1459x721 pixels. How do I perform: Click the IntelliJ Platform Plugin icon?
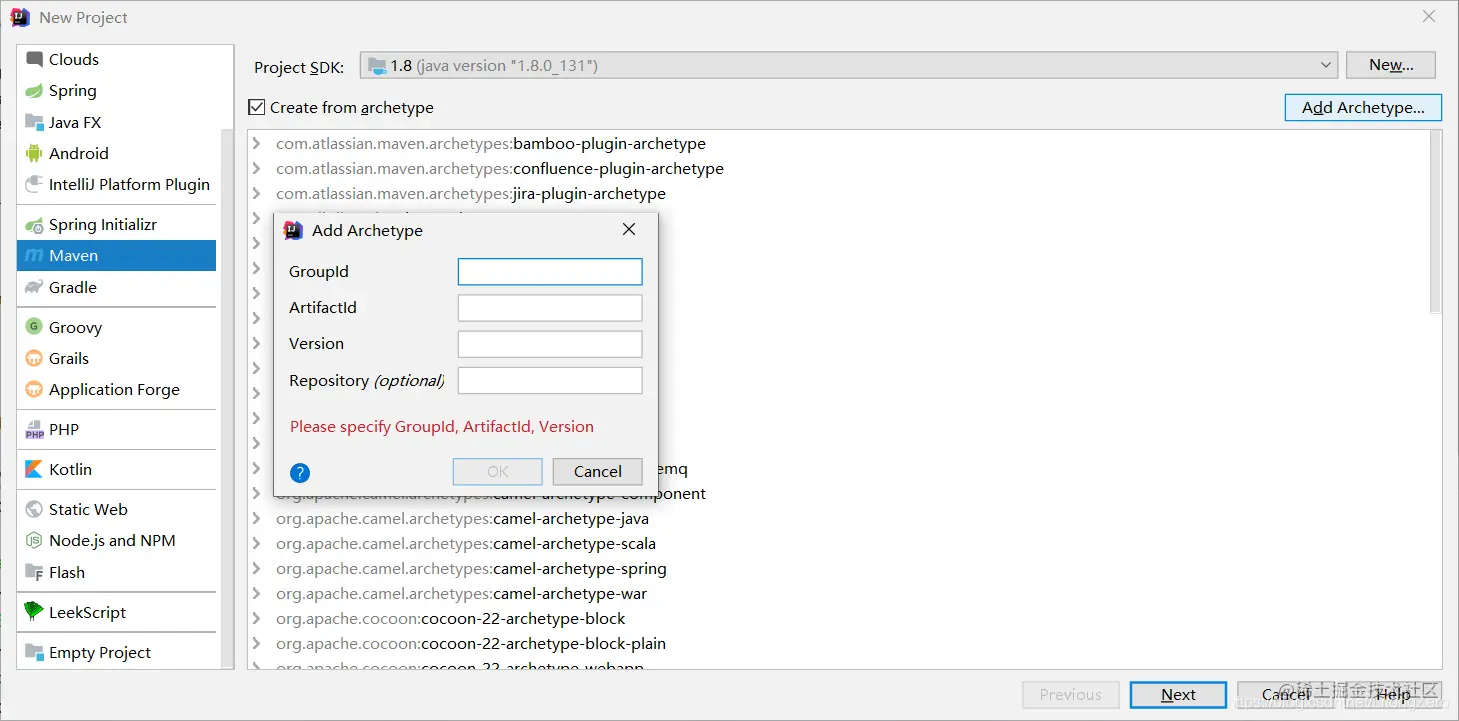point(34,184)
